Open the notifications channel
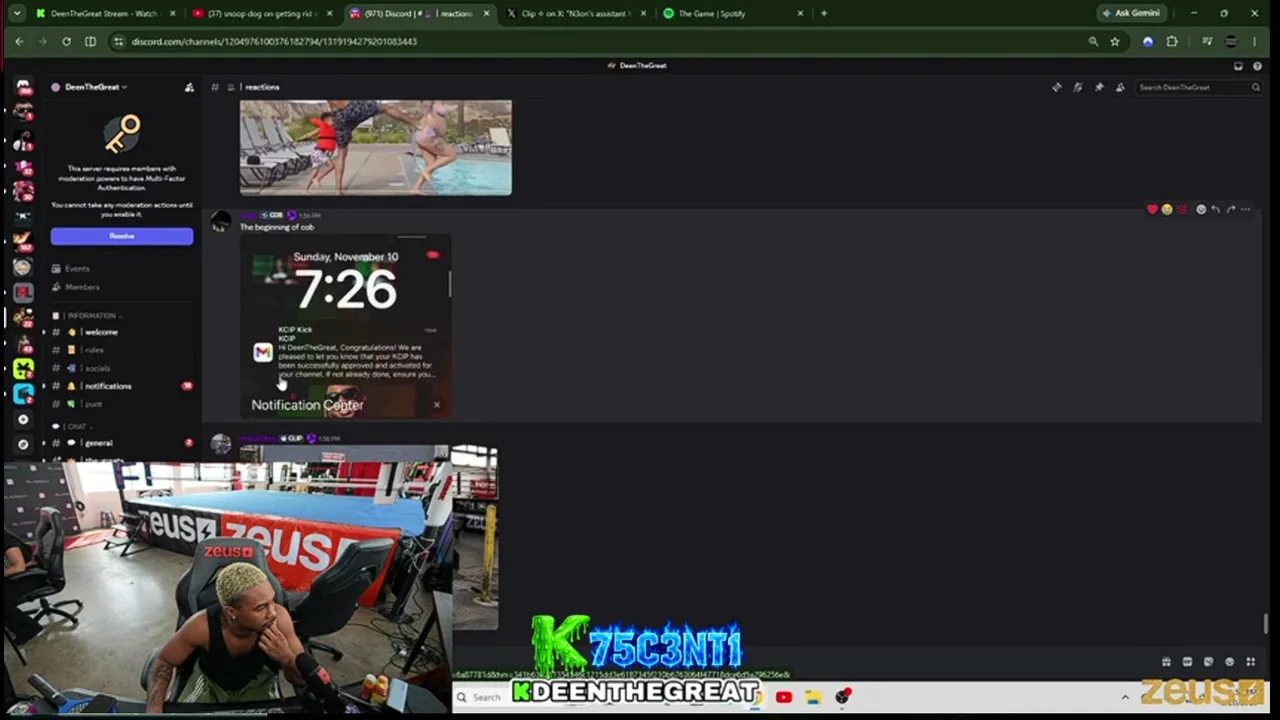Image resolution: width=1280 pixels, height=720 pixels. click(x=107, y=386)
